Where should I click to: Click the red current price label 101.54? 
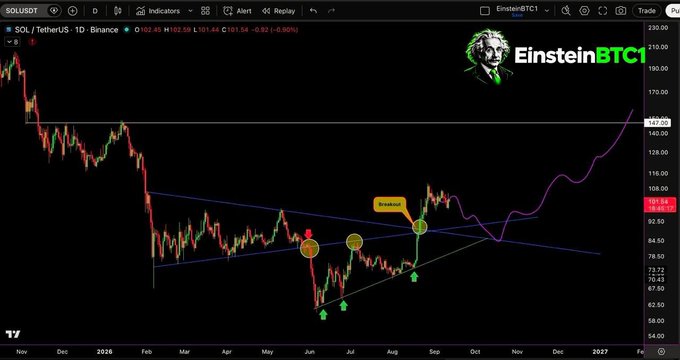pos(661,205)
